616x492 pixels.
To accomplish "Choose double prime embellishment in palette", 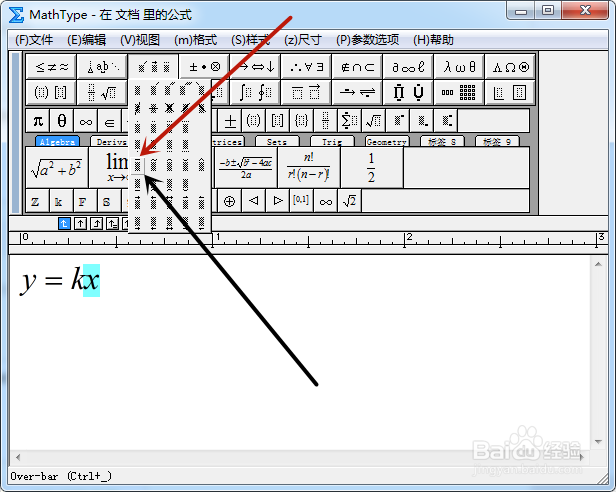I will click(x=170, y=90).
